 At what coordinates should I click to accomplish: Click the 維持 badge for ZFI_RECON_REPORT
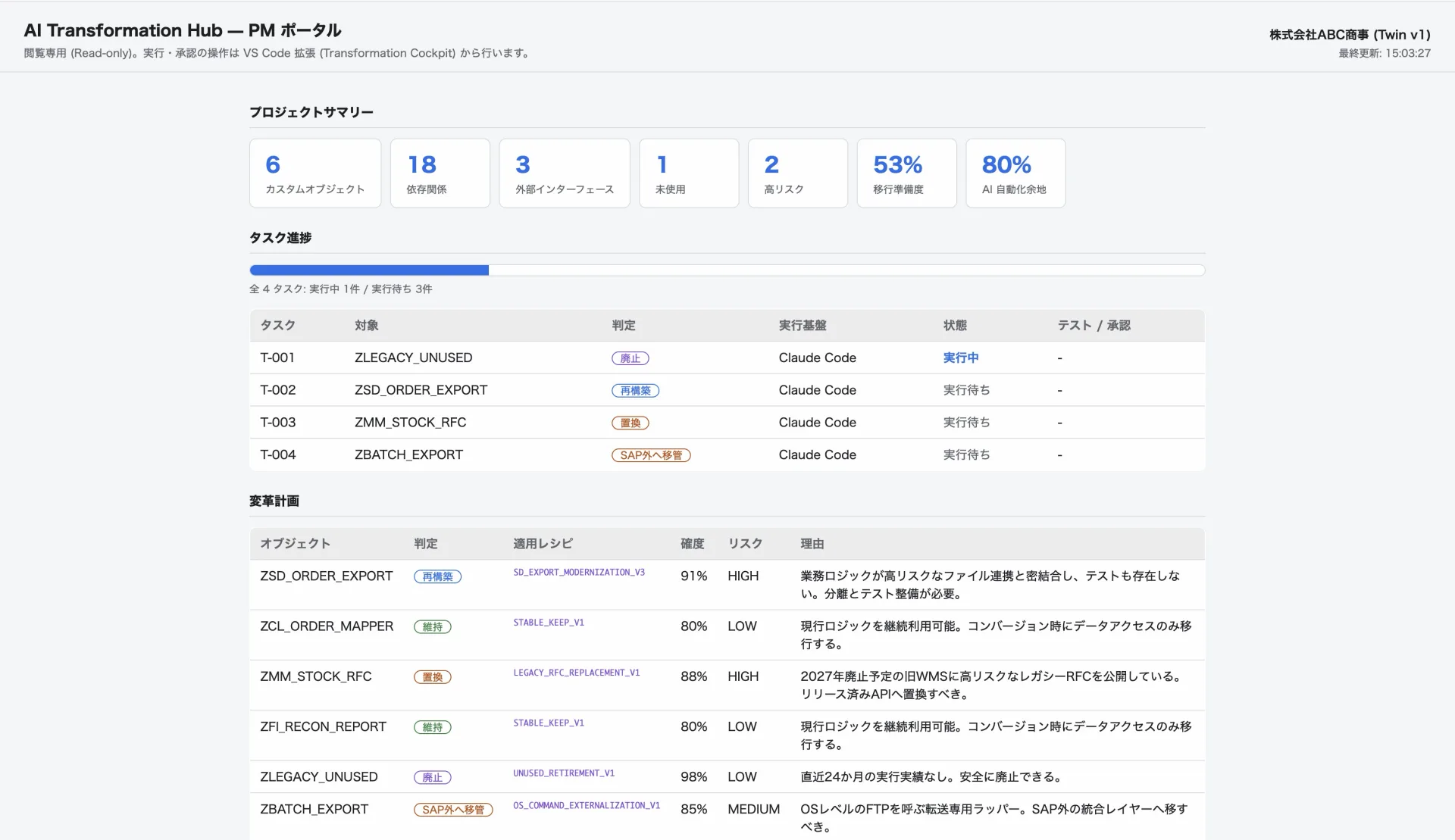tap(433, 728)
